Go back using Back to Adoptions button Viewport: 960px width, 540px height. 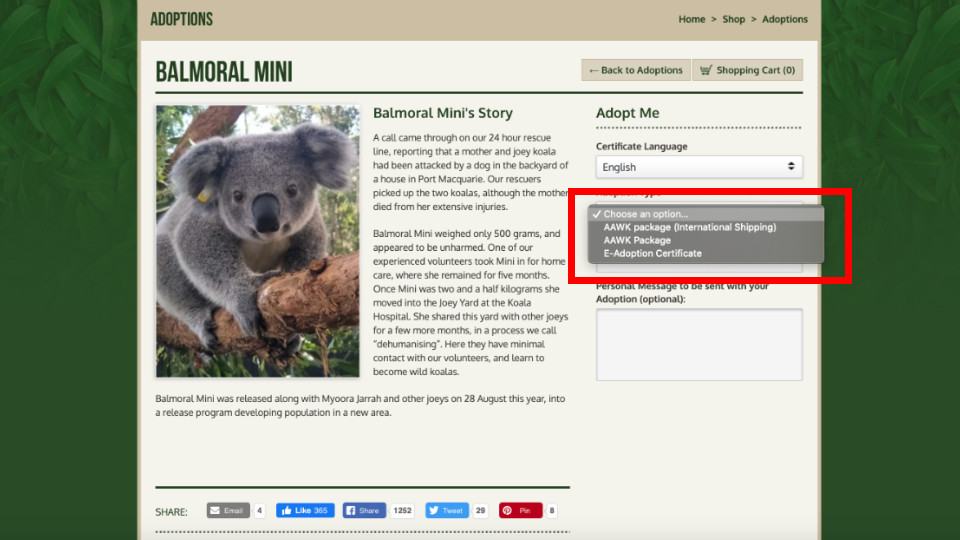pos(635,70)
